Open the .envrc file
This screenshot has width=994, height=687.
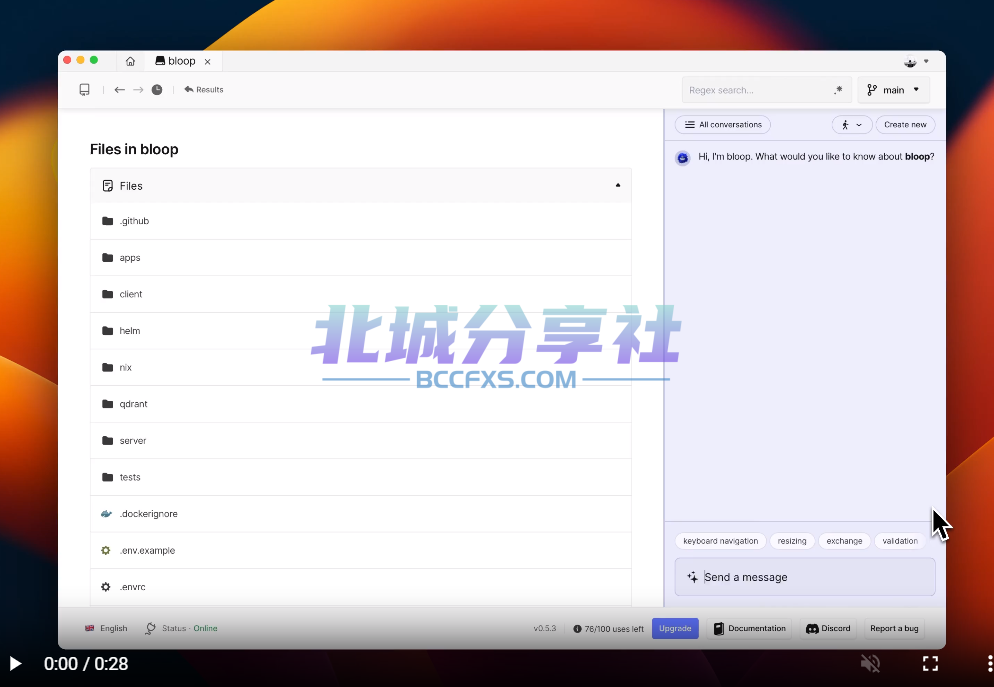click(x=361, y=587)
